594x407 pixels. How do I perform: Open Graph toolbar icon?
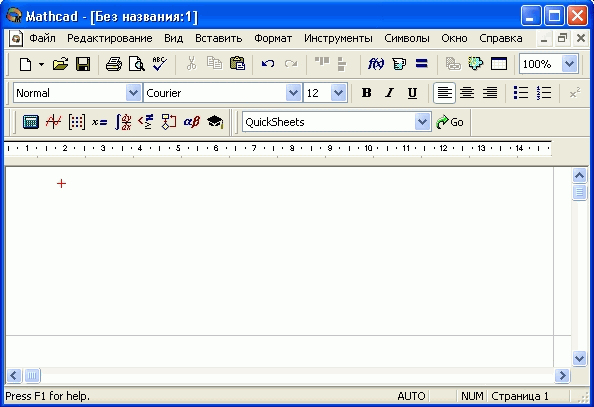(53, 122)
